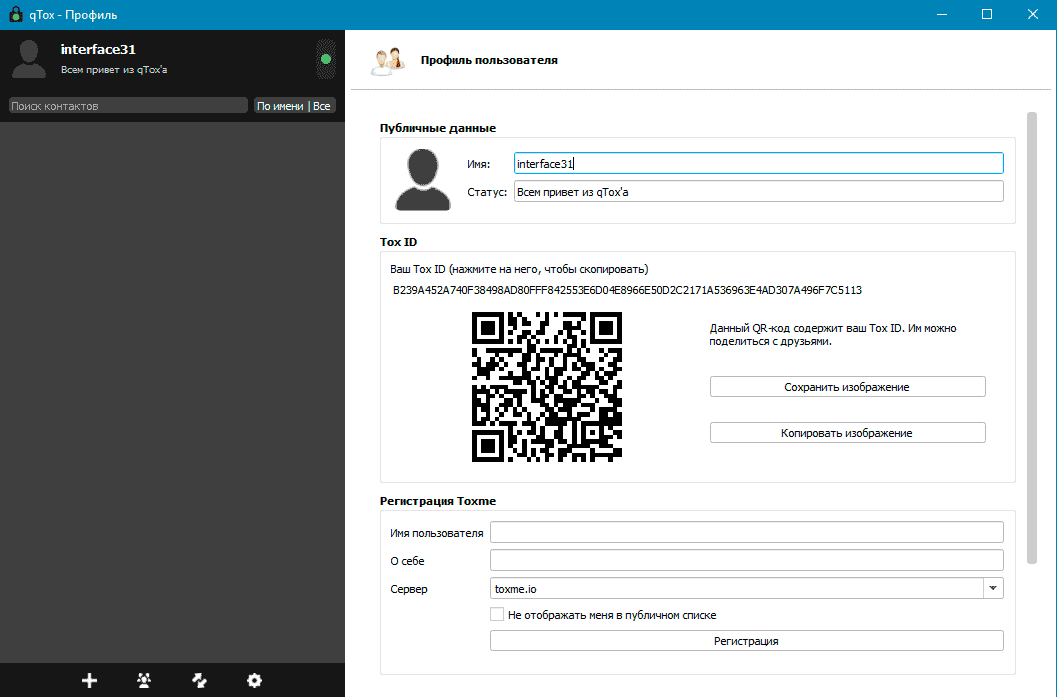Open the group chats icon
This screenshot has height=697, width=1057.
pos(144,681)
